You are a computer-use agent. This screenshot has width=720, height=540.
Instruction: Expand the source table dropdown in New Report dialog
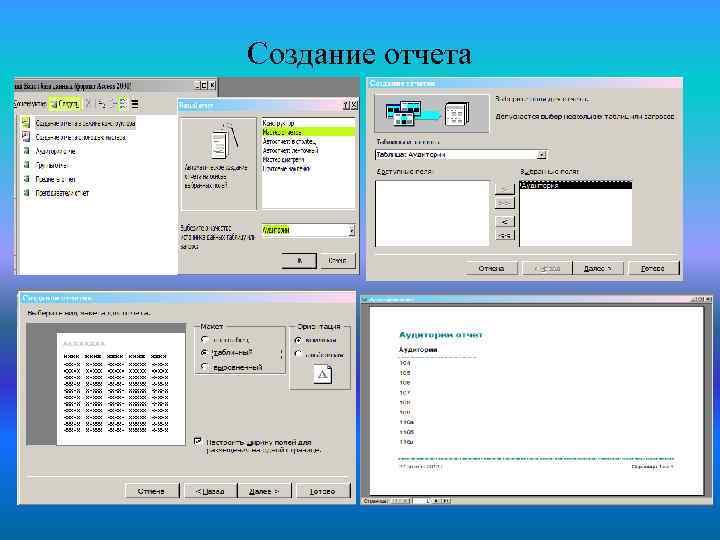click(x=351, y=230)
